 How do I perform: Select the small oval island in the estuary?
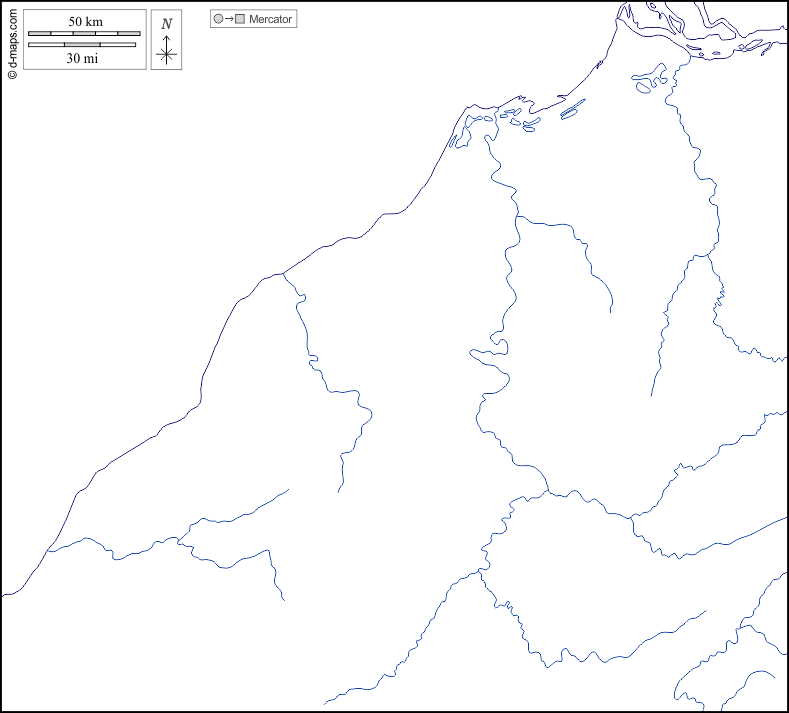(x=641, y=87)
